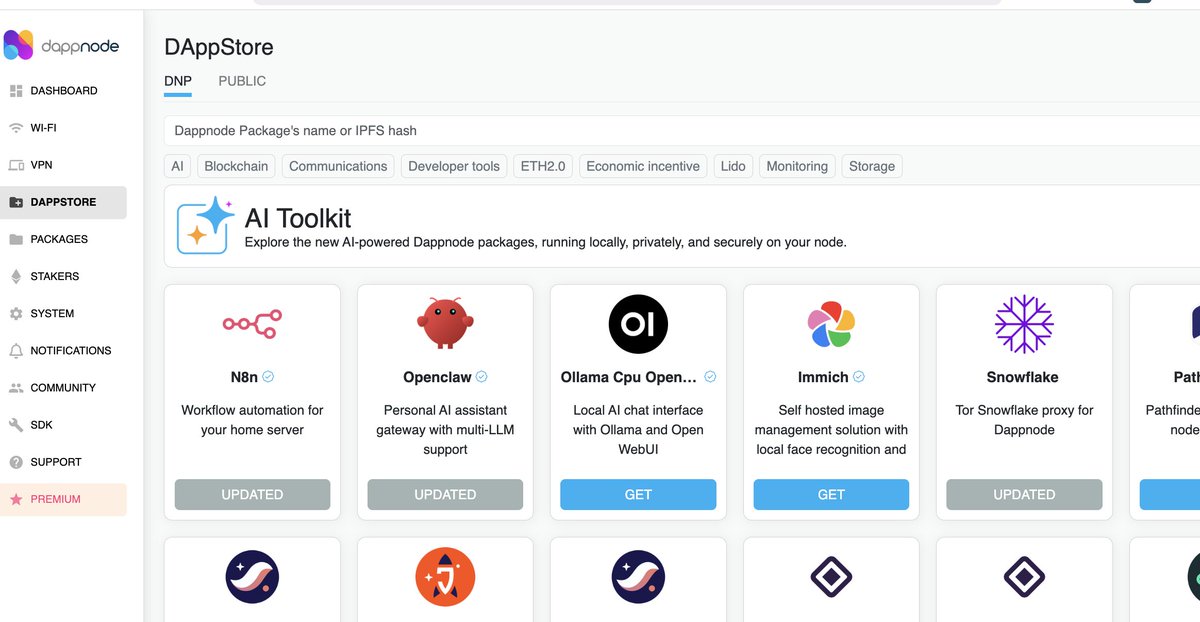The height and width of the screenshot is (622, 1200).
Task: Click the UPDATED button for Snowflake
Action: click(1024, 494)
